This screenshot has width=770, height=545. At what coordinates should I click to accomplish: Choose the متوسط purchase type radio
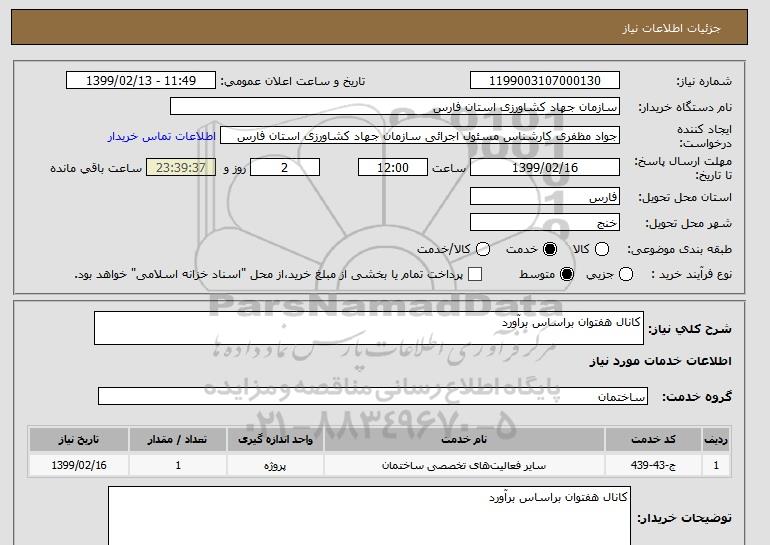click(567, 274)
